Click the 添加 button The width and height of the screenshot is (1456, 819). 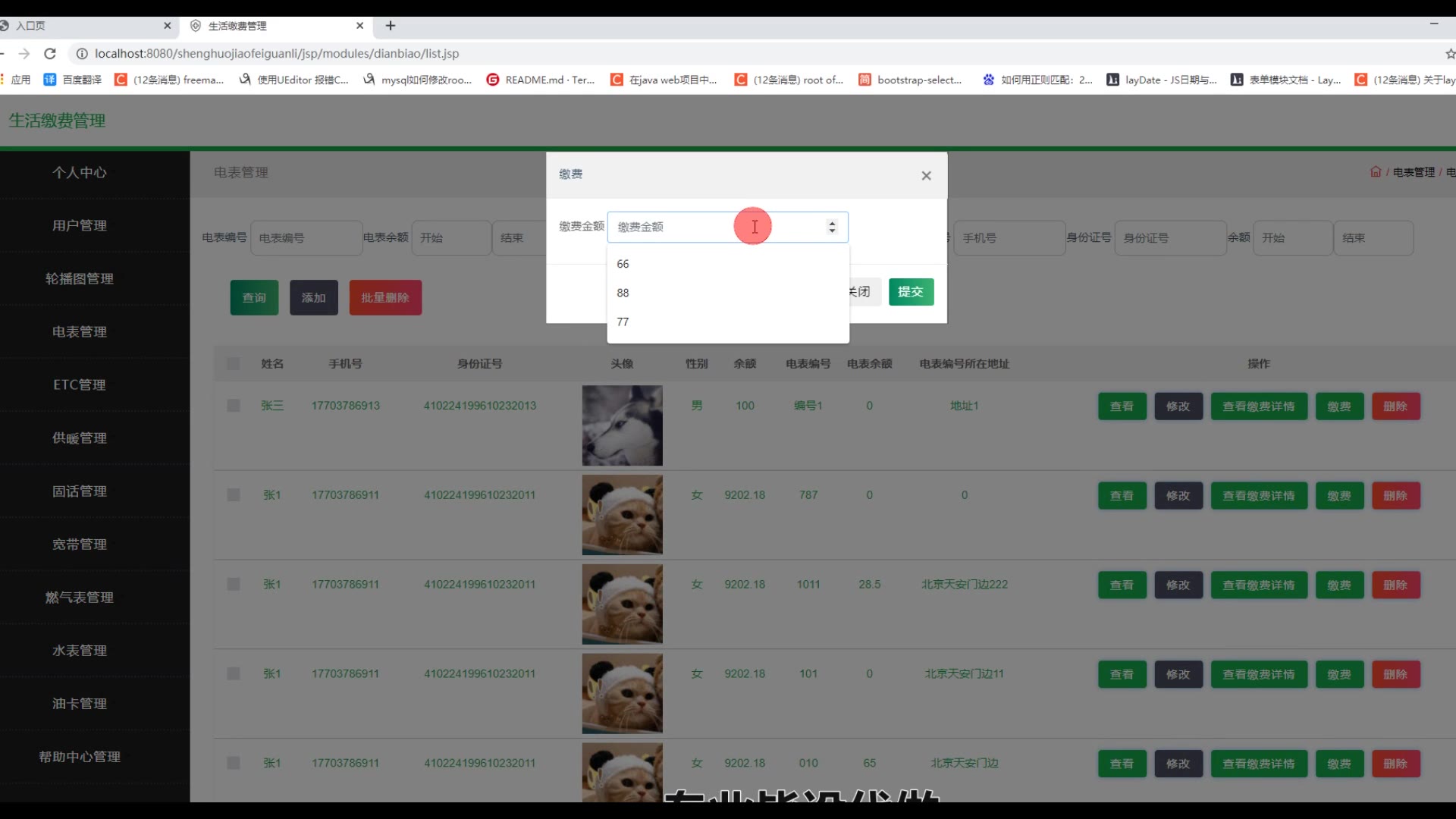313,298
